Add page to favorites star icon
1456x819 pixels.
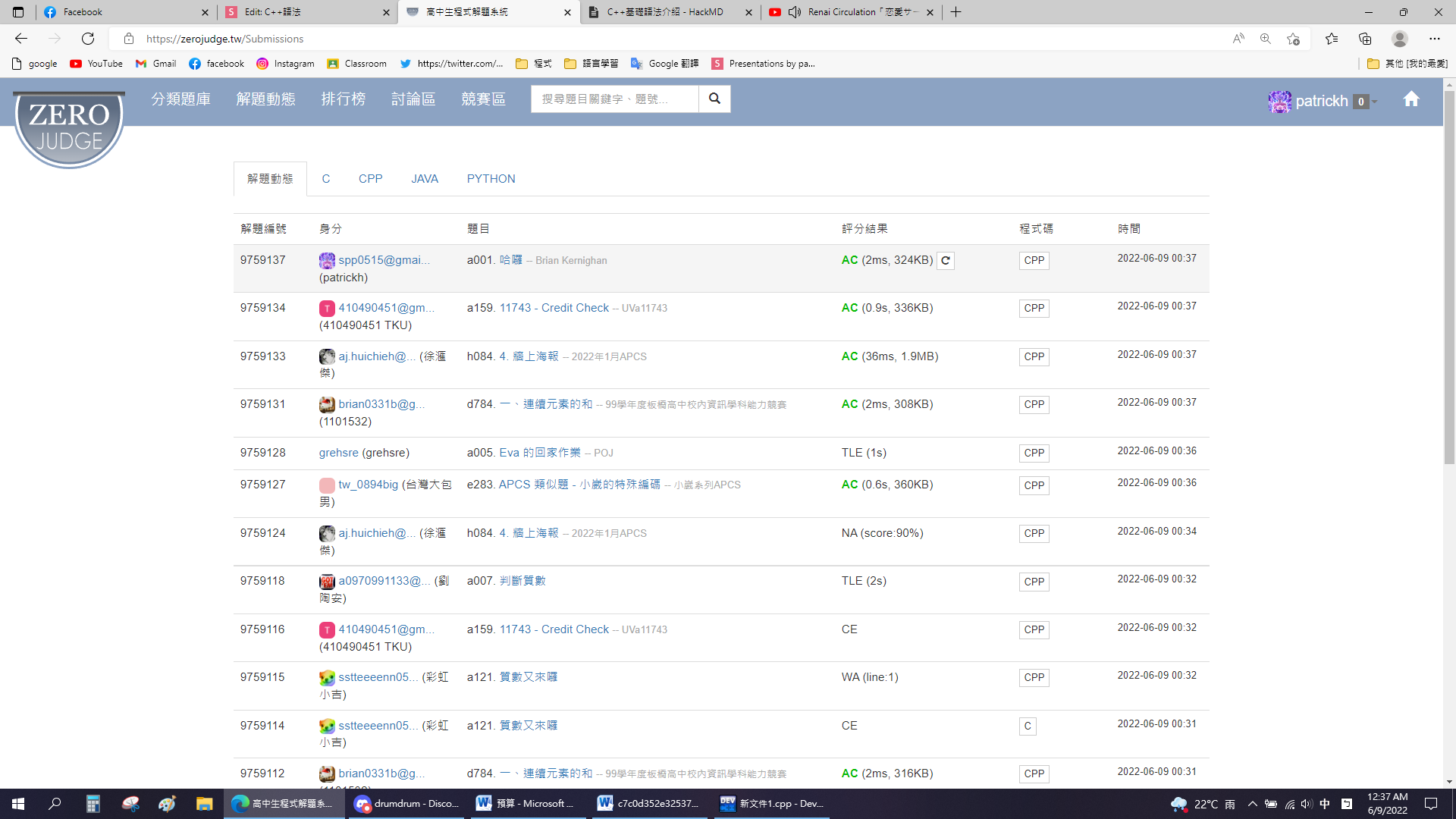point(1294,39)
